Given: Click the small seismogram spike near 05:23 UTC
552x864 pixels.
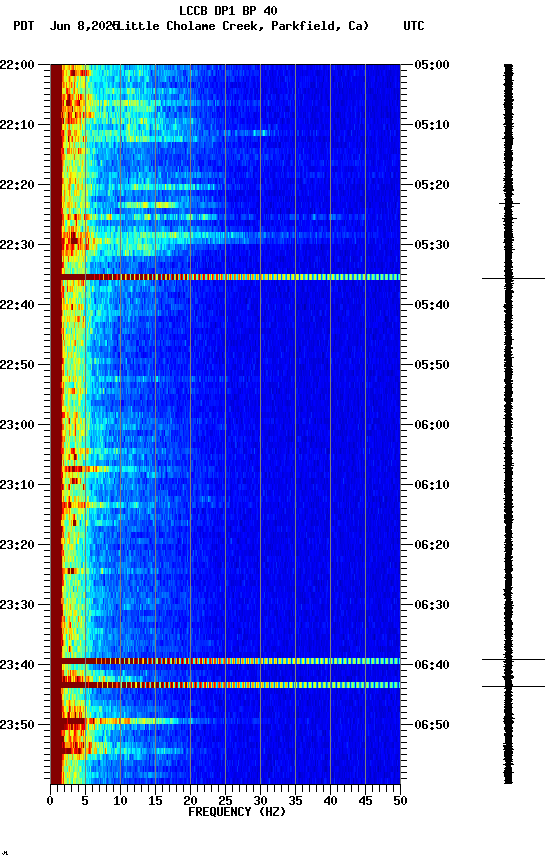Looking at the screenshot, I should [509, 204].
